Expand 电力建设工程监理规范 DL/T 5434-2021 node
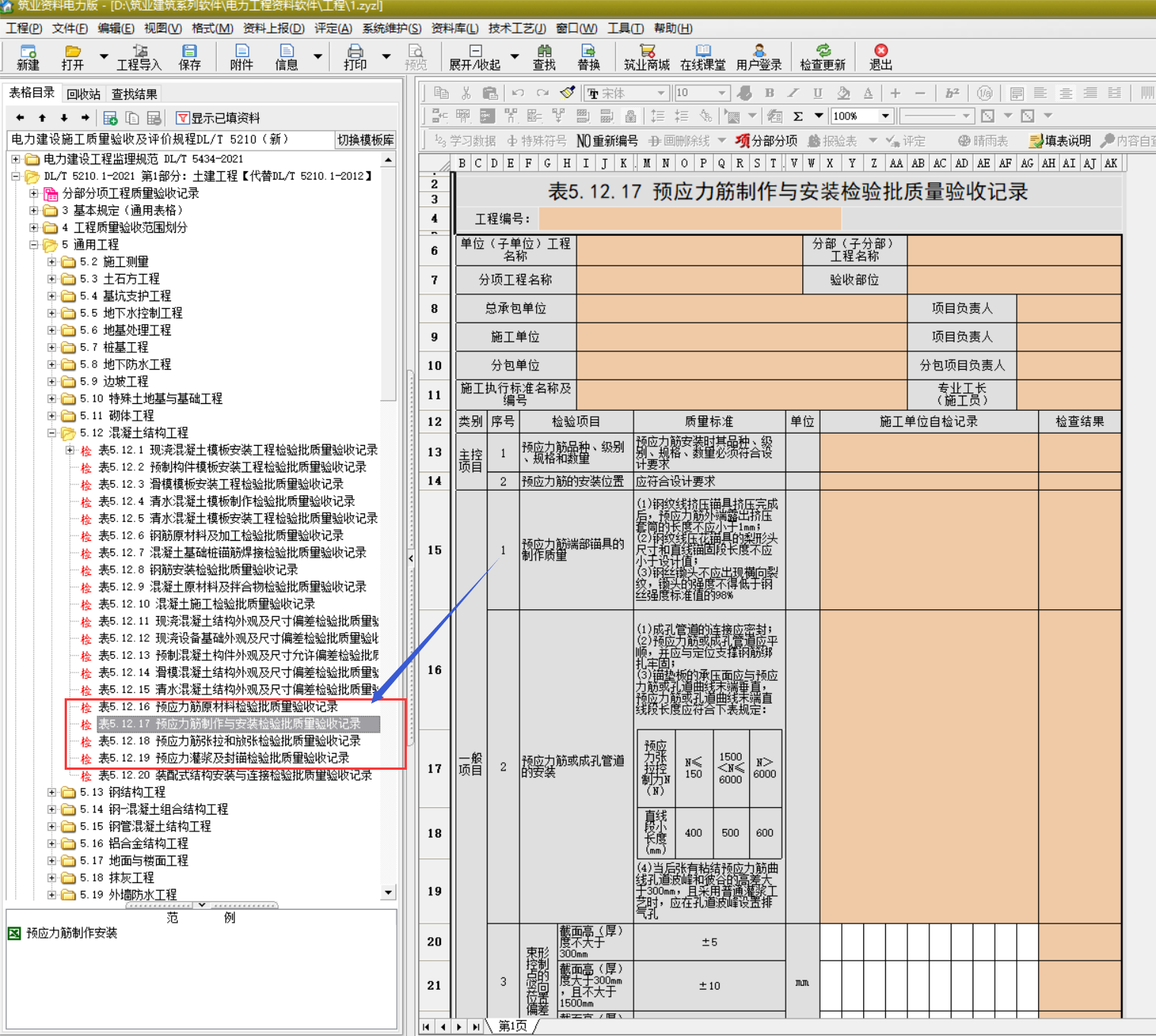 click(16, 159)
